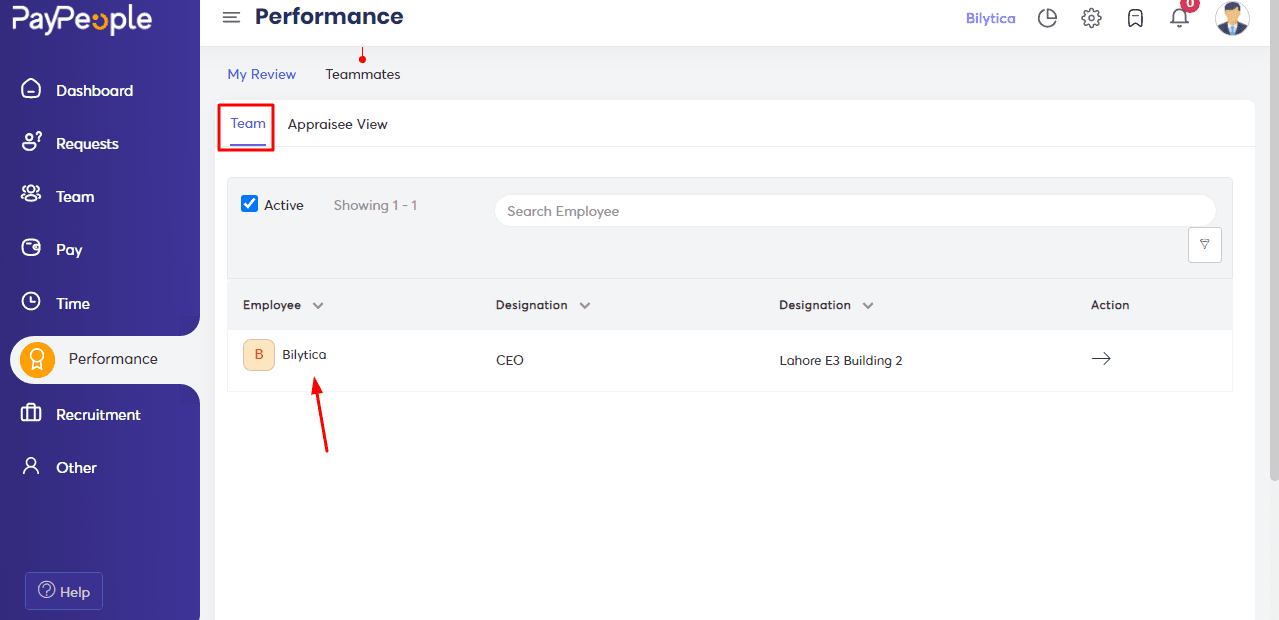Image resolution: width=1279 pixels, height=620 pixels.
Task: Click the Showing 1 - 1 count text
Action: point(375,205)
